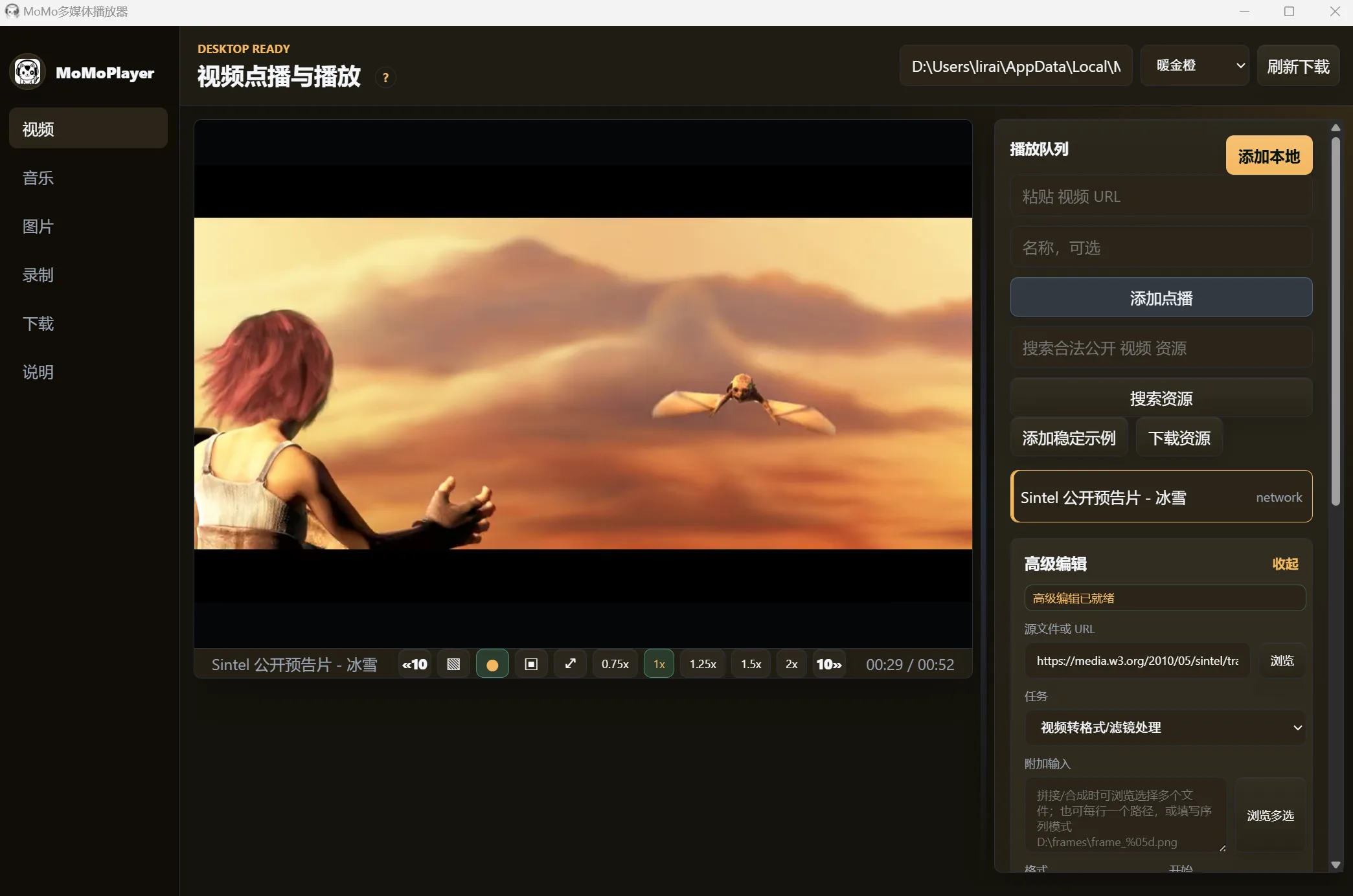
Task: Click the 添加点播 button
Action: [1161, 298]
